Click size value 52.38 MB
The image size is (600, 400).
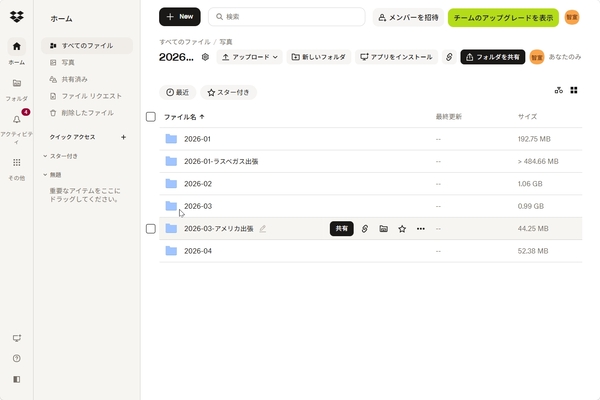pyautogui.click(x=533, y=251)
